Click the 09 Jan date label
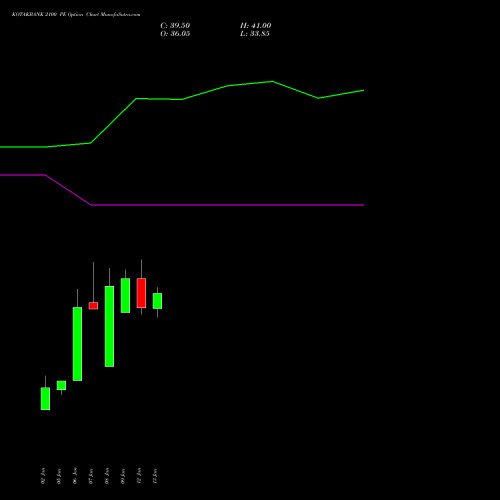 (123, 476)
